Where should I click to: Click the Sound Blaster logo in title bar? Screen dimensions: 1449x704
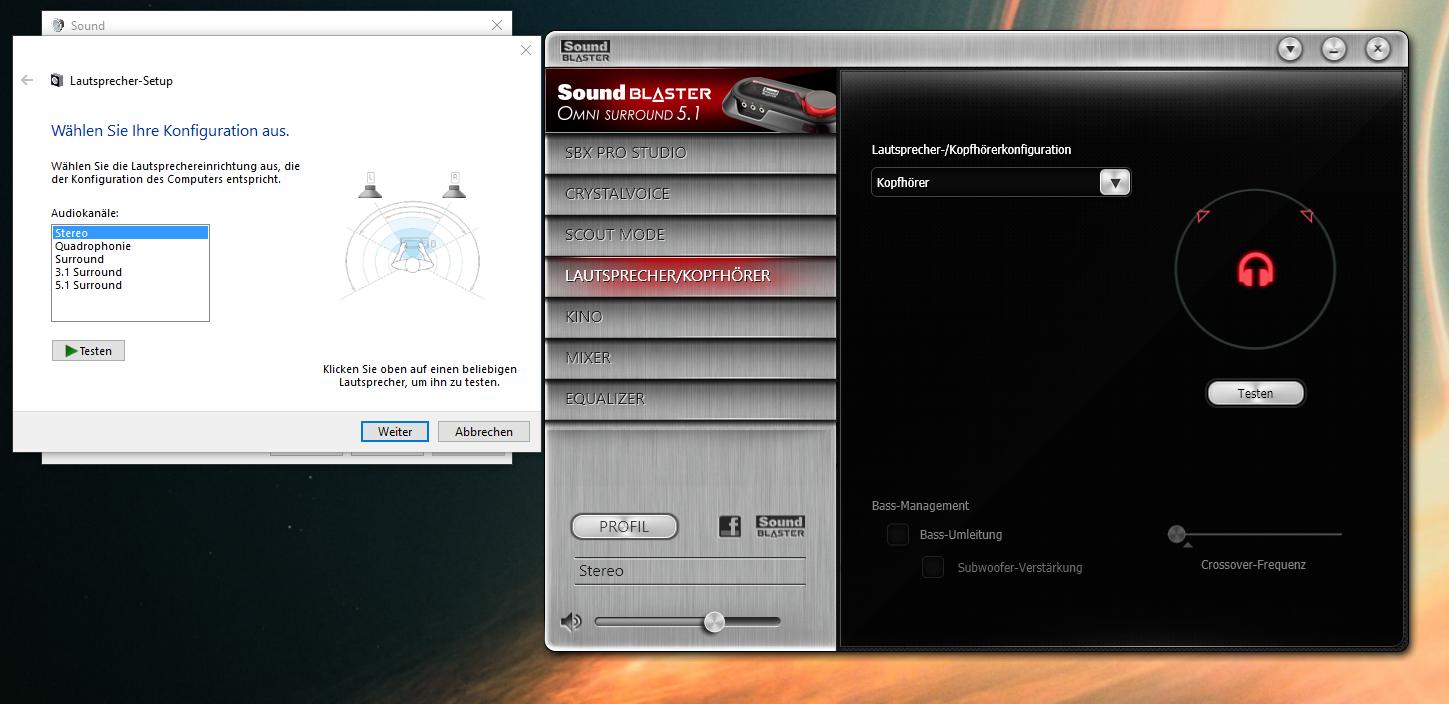pos(586,51)
